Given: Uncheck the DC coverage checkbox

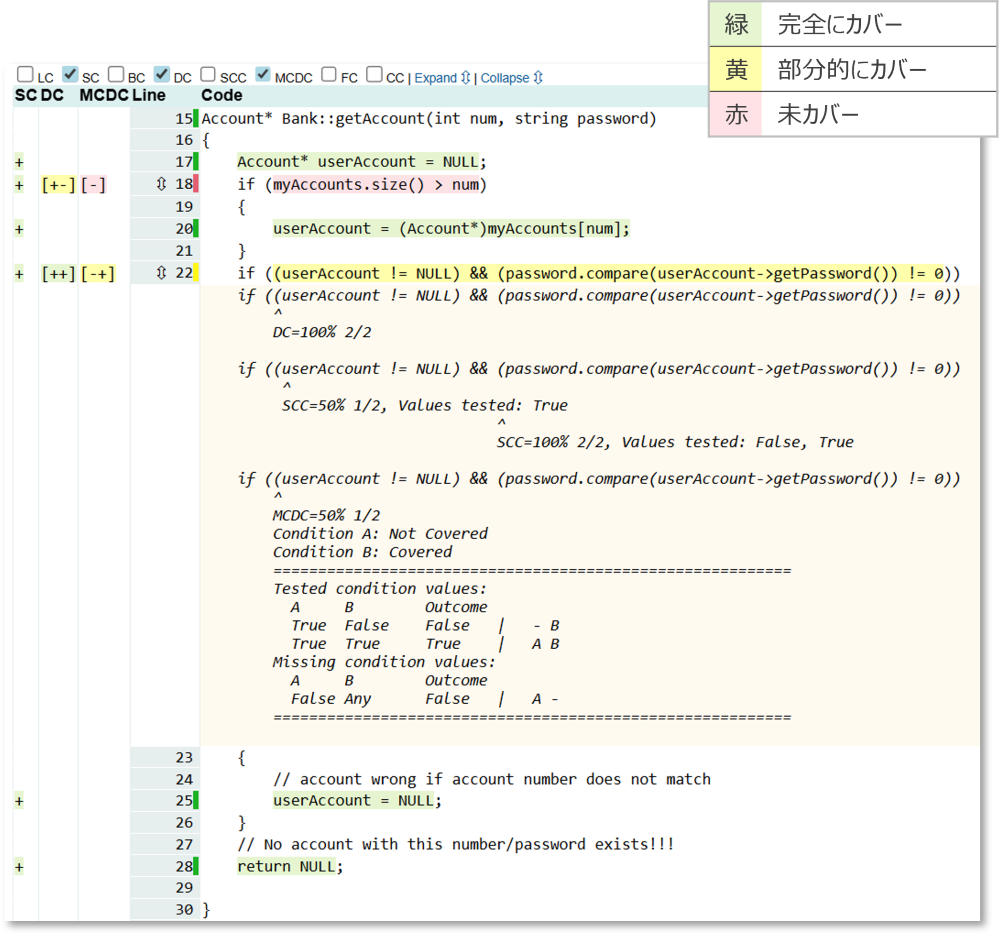Looking at the screenshot, I should tap(162, 75).
